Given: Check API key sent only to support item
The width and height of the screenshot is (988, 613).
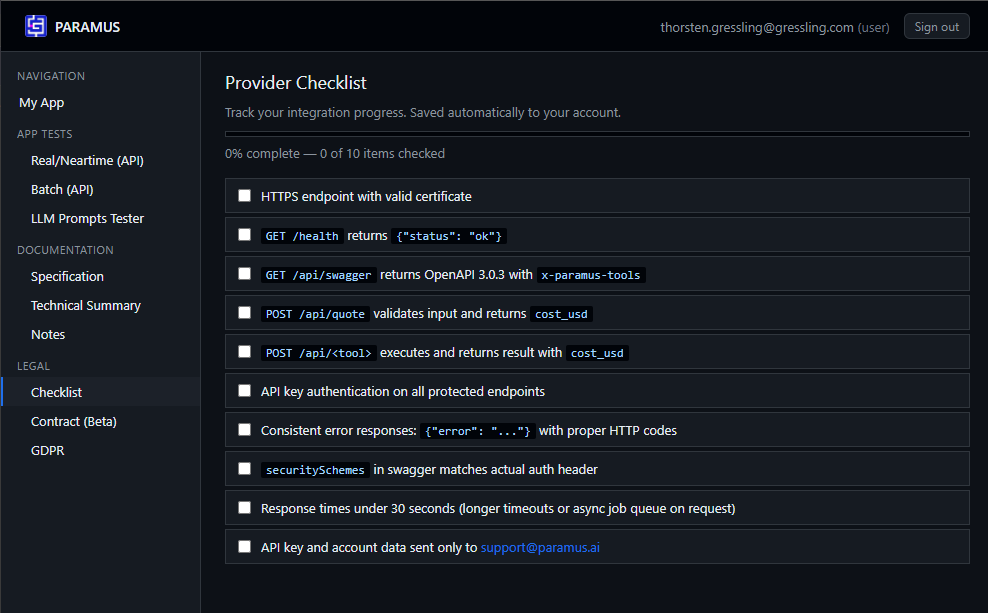Looking at the screenshot, I should click(244, 547).
